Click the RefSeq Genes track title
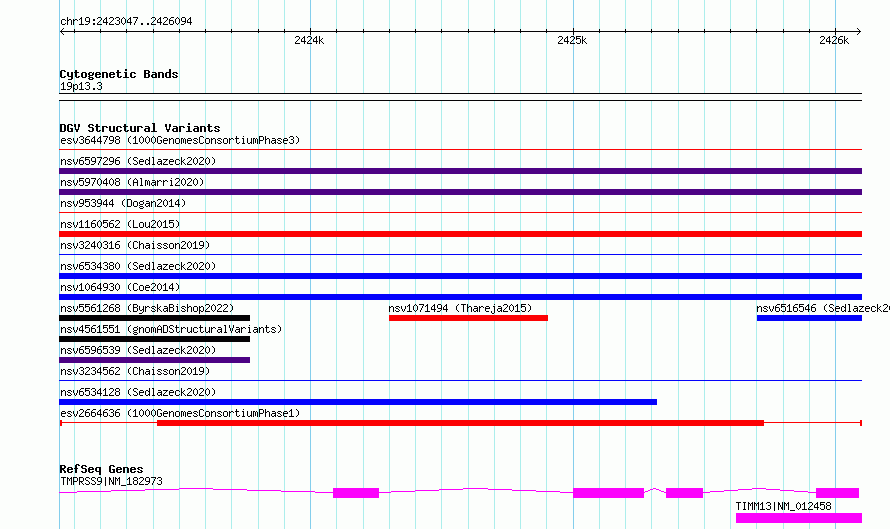 click(x=101, y=469)
